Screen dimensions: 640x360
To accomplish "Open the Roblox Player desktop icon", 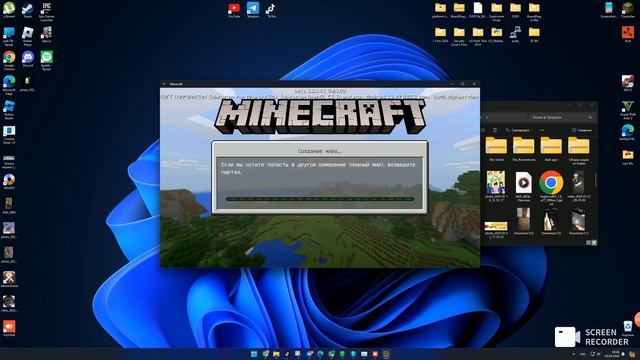I will tap(27, 35).
